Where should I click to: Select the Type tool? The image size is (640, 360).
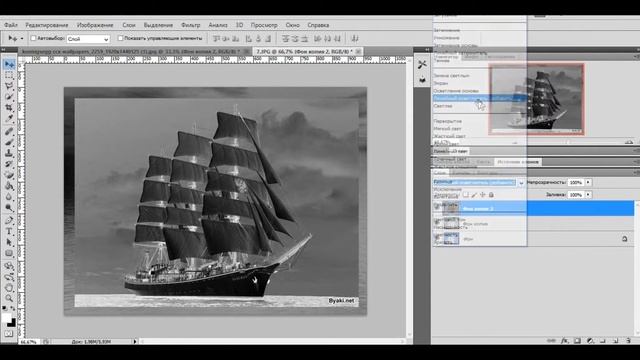point(9,231)
